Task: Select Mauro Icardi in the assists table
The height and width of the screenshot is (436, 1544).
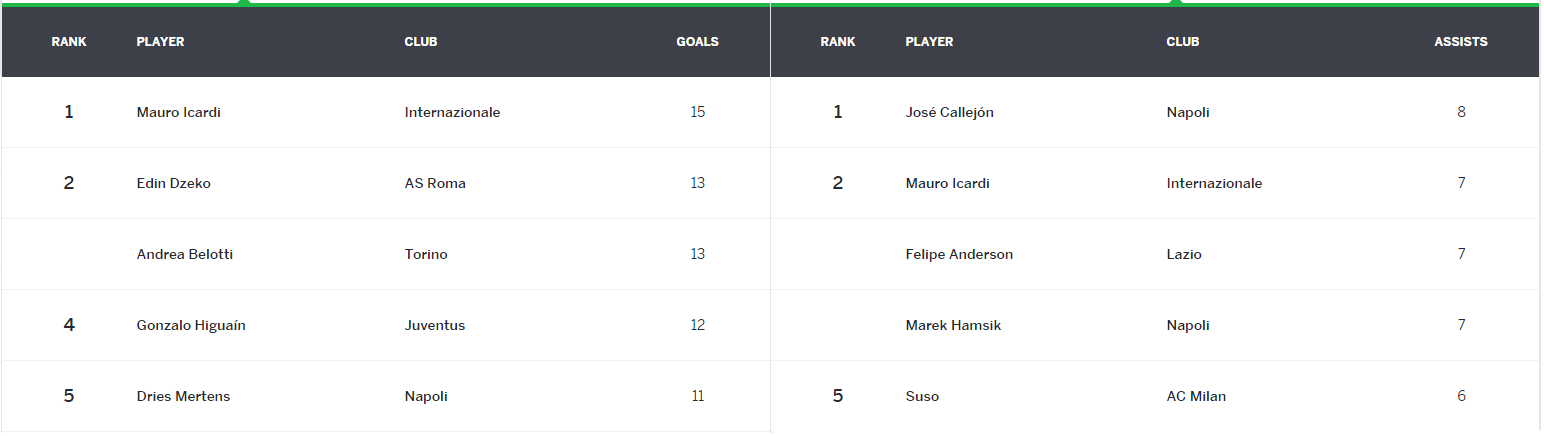Action: [947, 183]
